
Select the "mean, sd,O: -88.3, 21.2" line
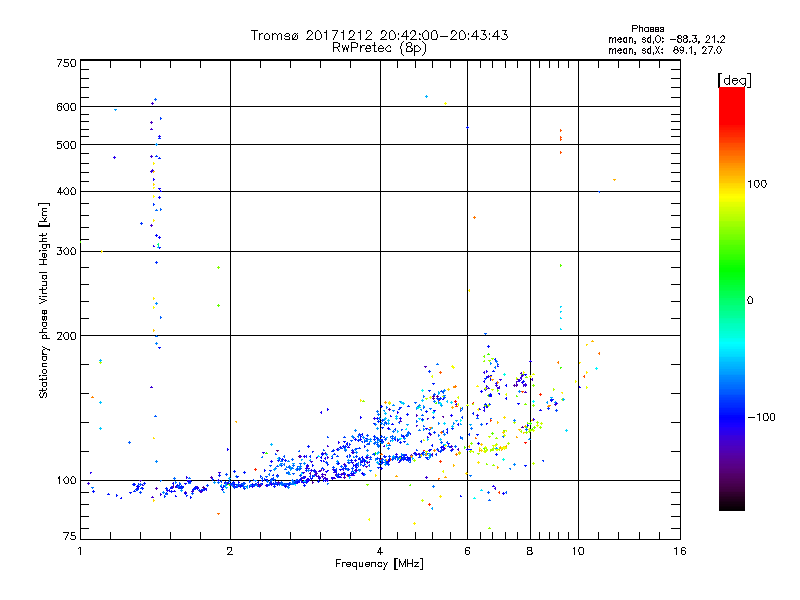click(666, 39)
